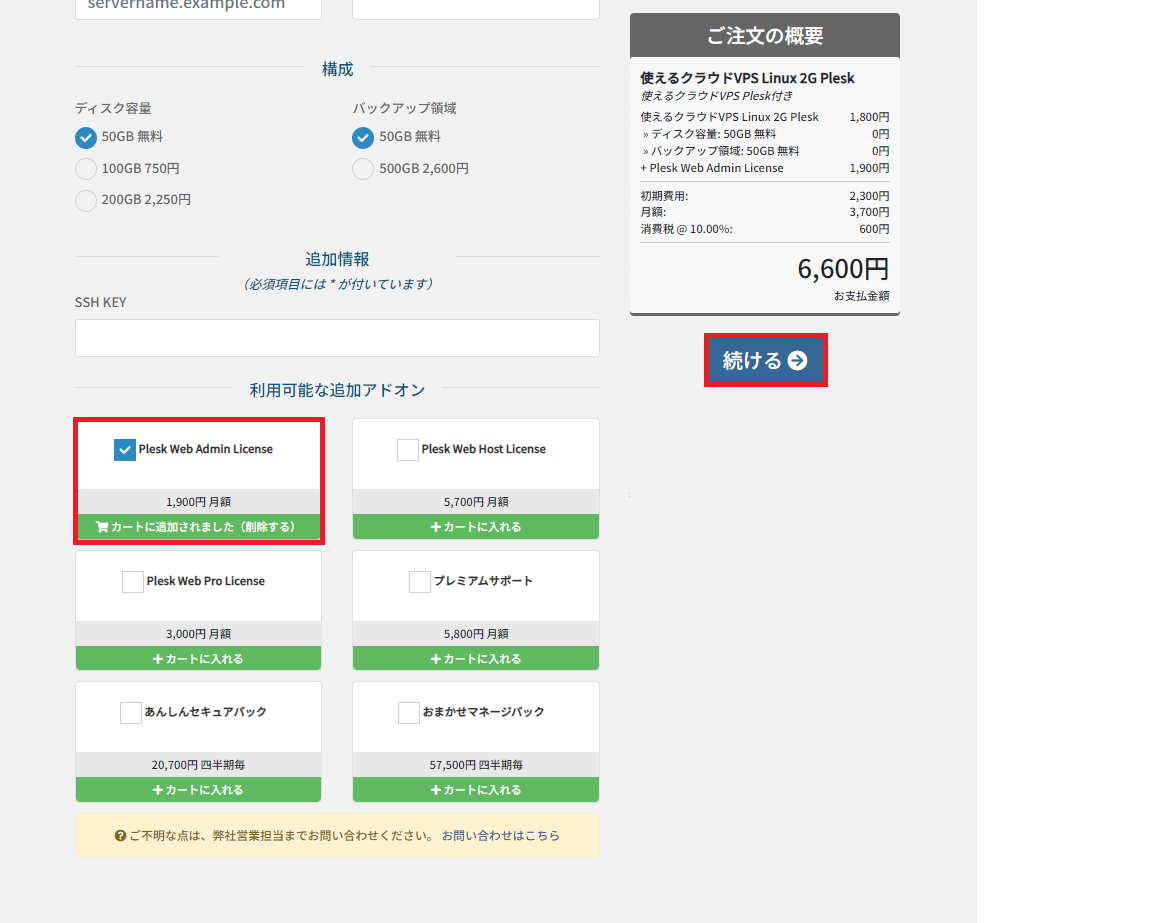Viewport: 1152px width, 923px height.
Task: Check the Plesk Web Host License checkbox
Action: (x=408, y=450)
